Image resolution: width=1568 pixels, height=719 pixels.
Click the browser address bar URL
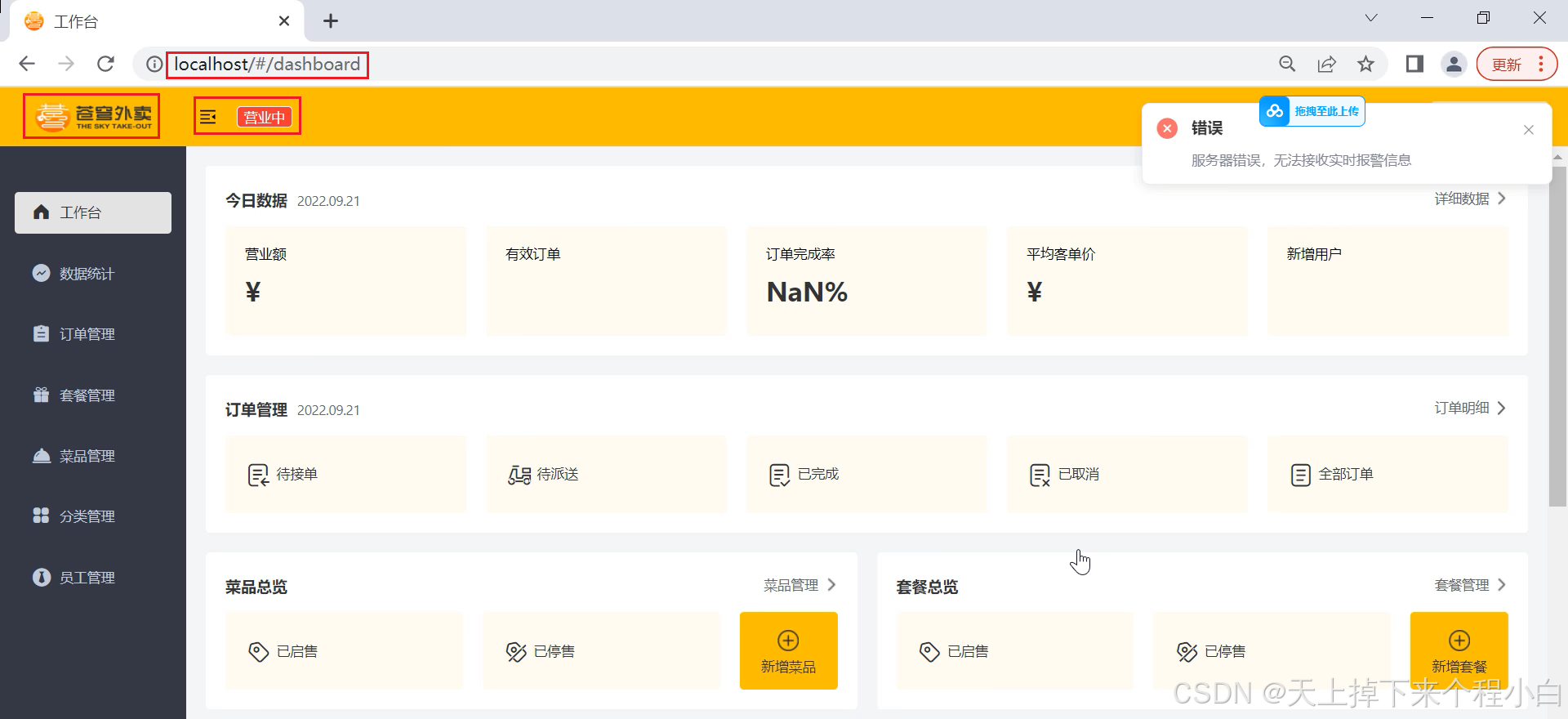pos(267,64)
